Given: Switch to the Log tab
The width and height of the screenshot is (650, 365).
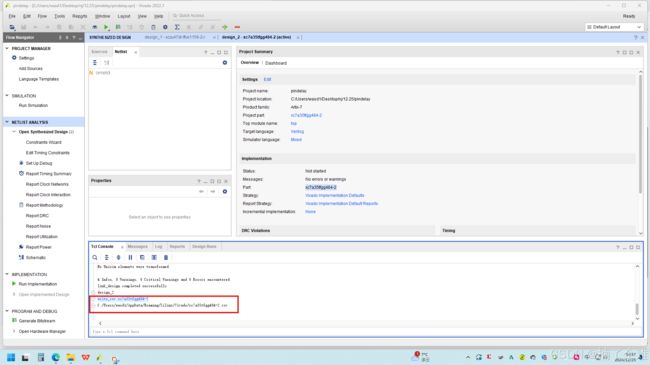Looking at the screenshot, I should 158,246.
